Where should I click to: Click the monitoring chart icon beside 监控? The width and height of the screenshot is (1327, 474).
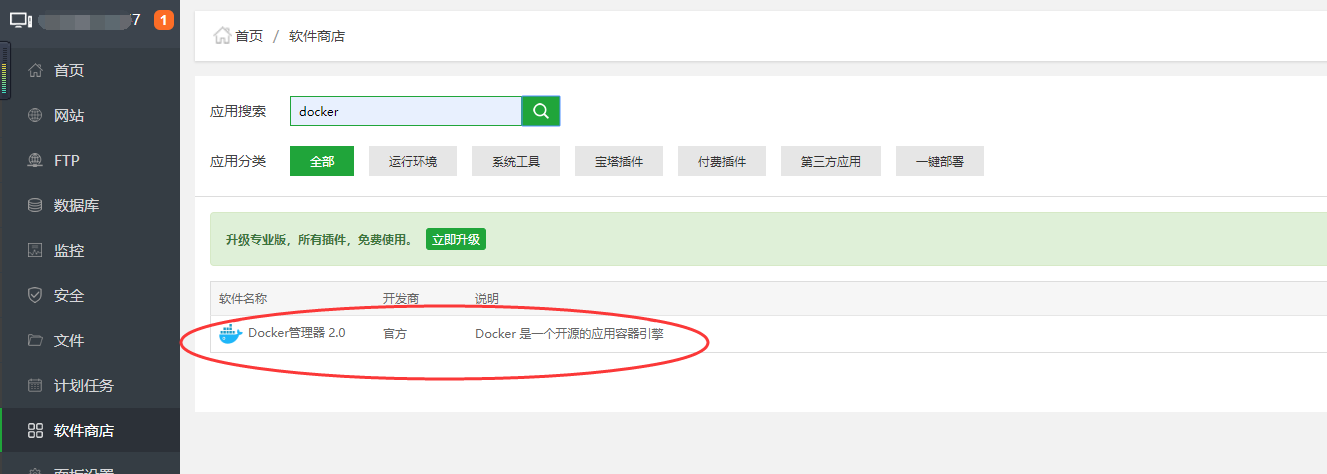pos(35,250)
